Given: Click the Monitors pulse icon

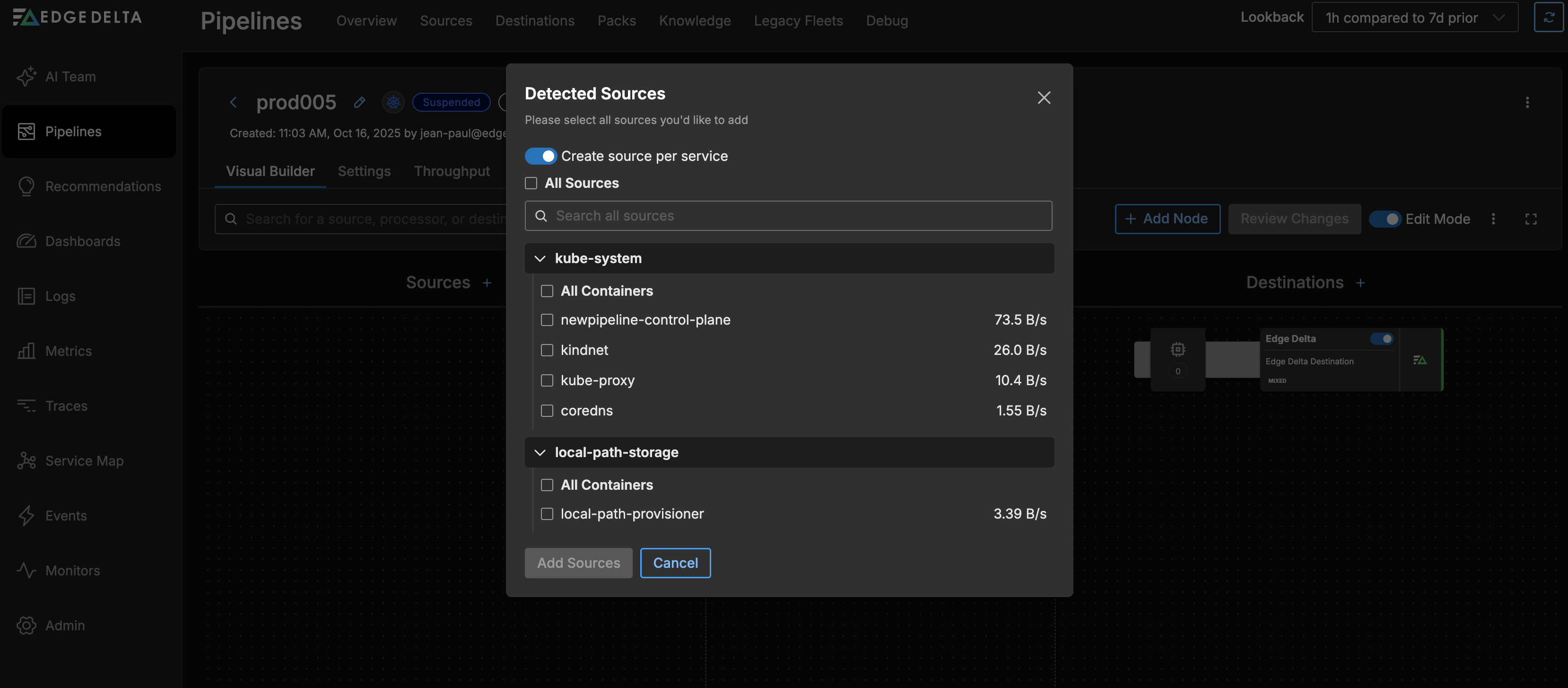Looking at the screenshot, I should (x=26, y=571).
